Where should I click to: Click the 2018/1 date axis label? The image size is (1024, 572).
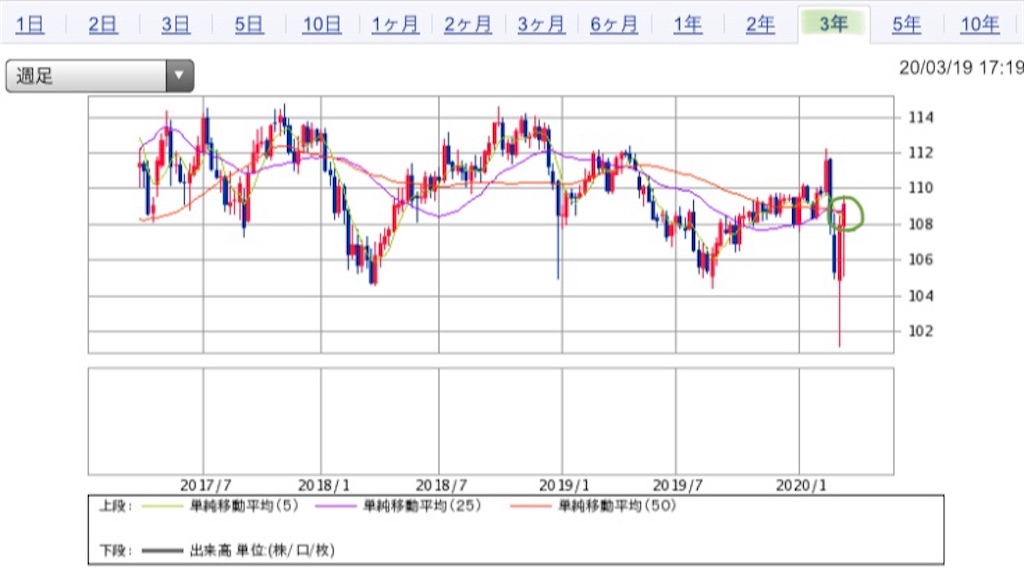click(324, 486)
